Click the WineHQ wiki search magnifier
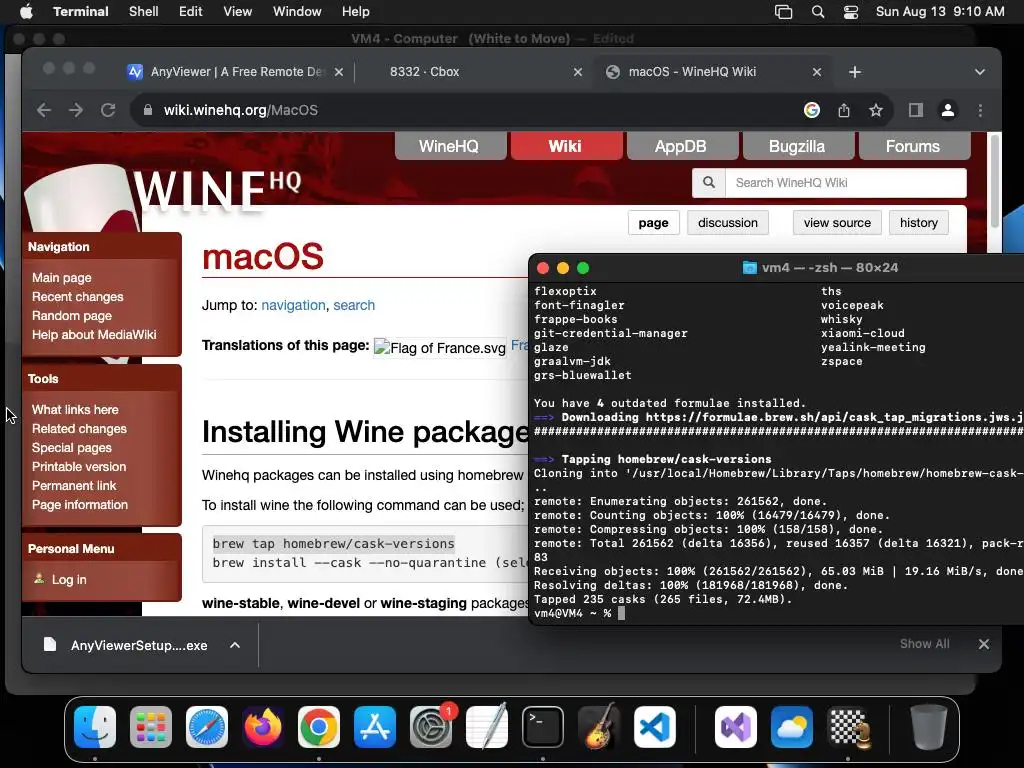Image resolution: width=1024 pixels, height=768 pixels. pyautogui.click(x=709, y=183)
